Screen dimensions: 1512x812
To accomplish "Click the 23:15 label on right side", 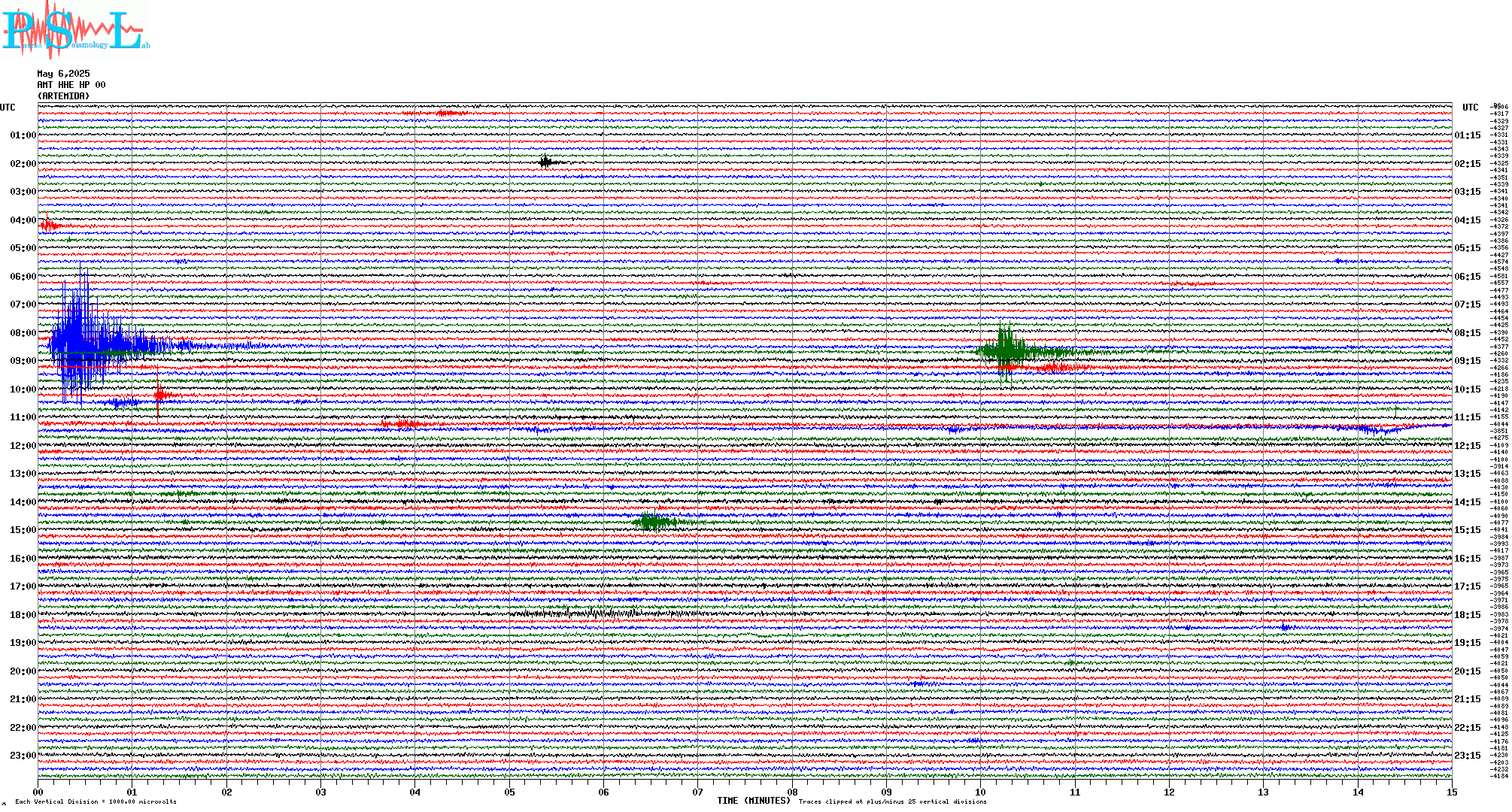I will click(x=1468, y=756).
